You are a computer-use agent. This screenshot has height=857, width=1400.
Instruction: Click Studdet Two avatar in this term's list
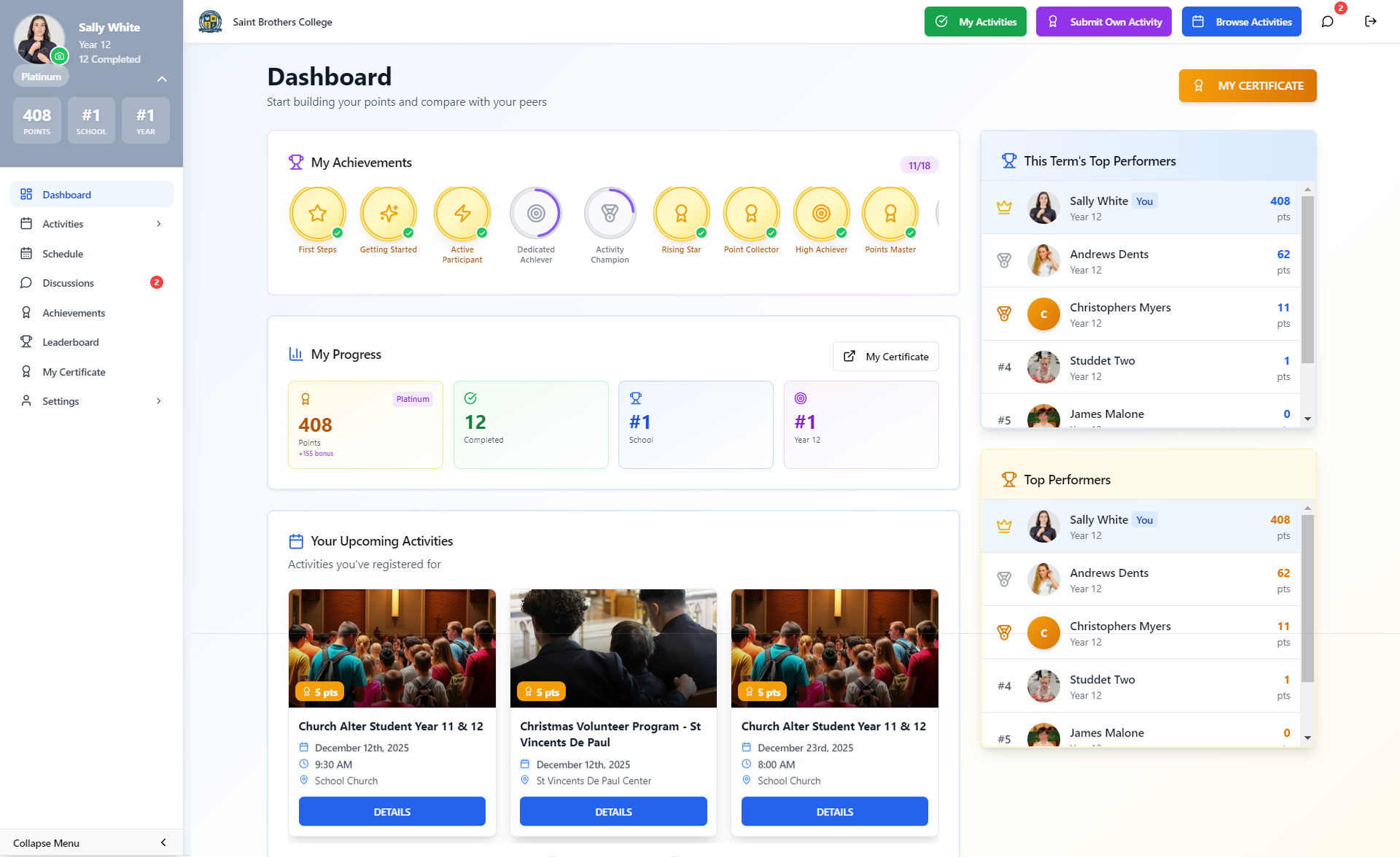tap(1043, 367)
